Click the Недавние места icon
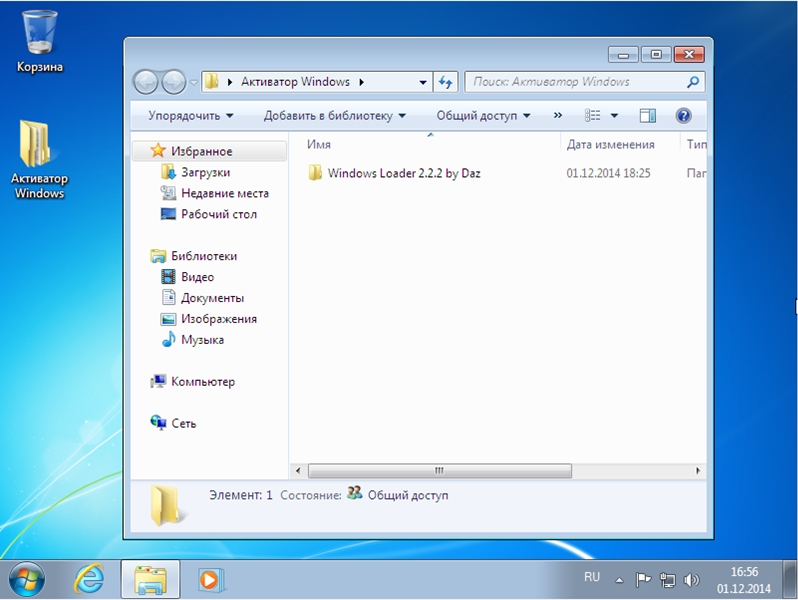This screenshot has width=798, height=600. [x=168, y=193]
